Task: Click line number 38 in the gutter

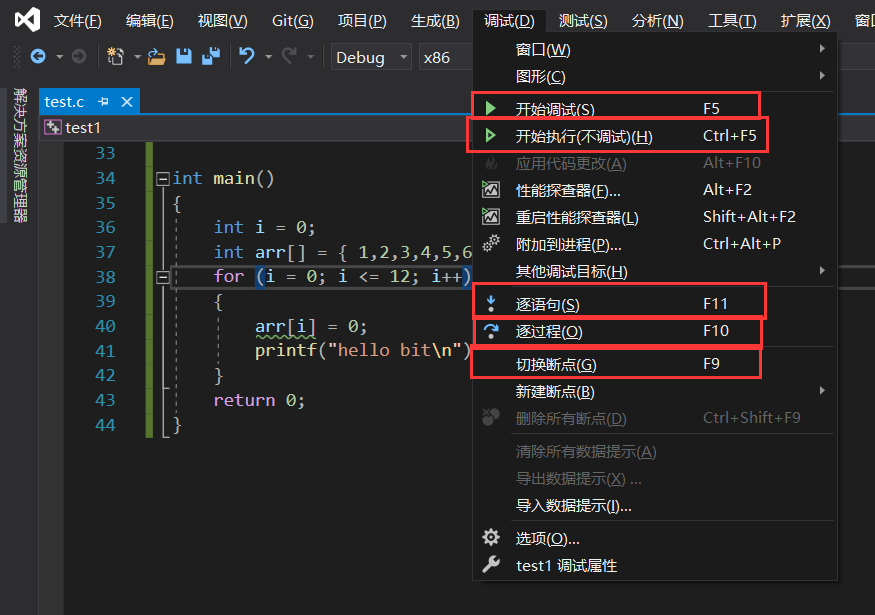Action: [105, 277]
